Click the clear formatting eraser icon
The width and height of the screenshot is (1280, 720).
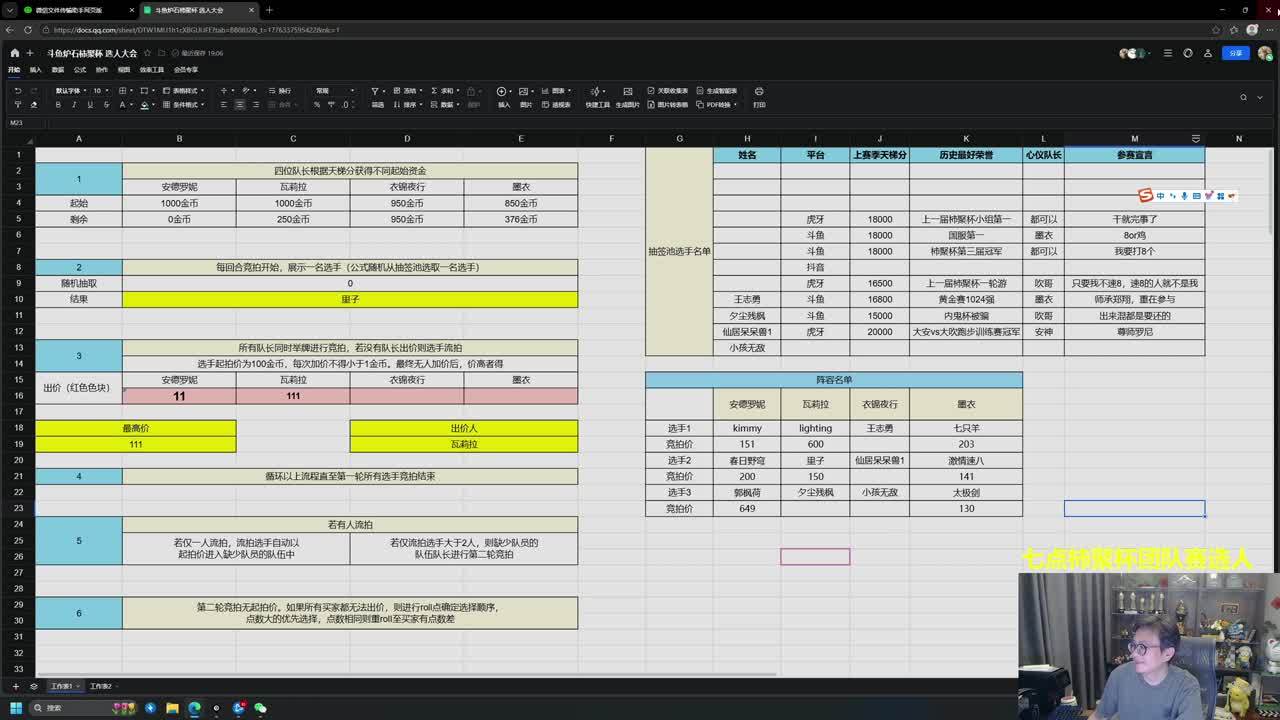[33, 105]
